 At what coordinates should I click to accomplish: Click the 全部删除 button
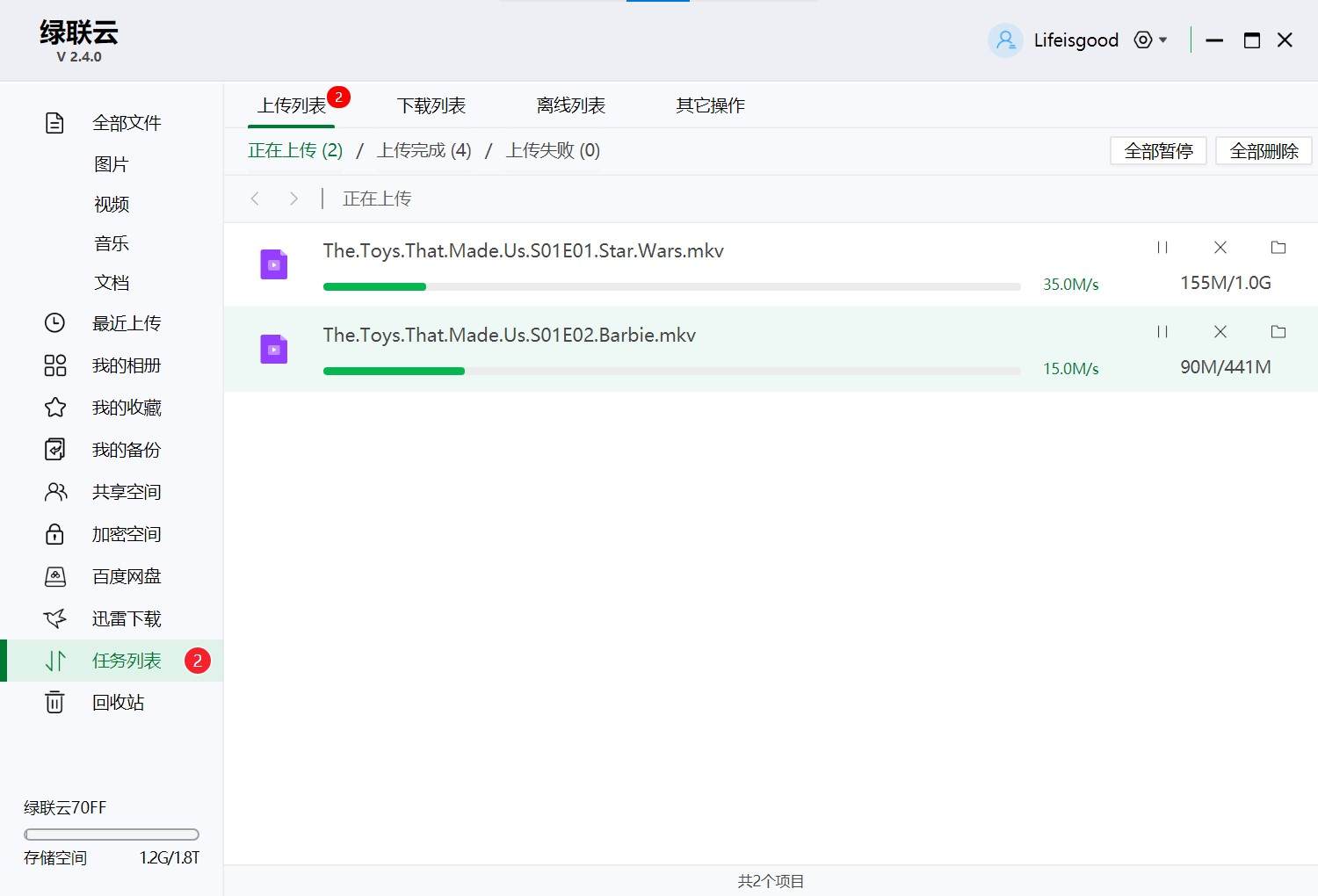1264,151
